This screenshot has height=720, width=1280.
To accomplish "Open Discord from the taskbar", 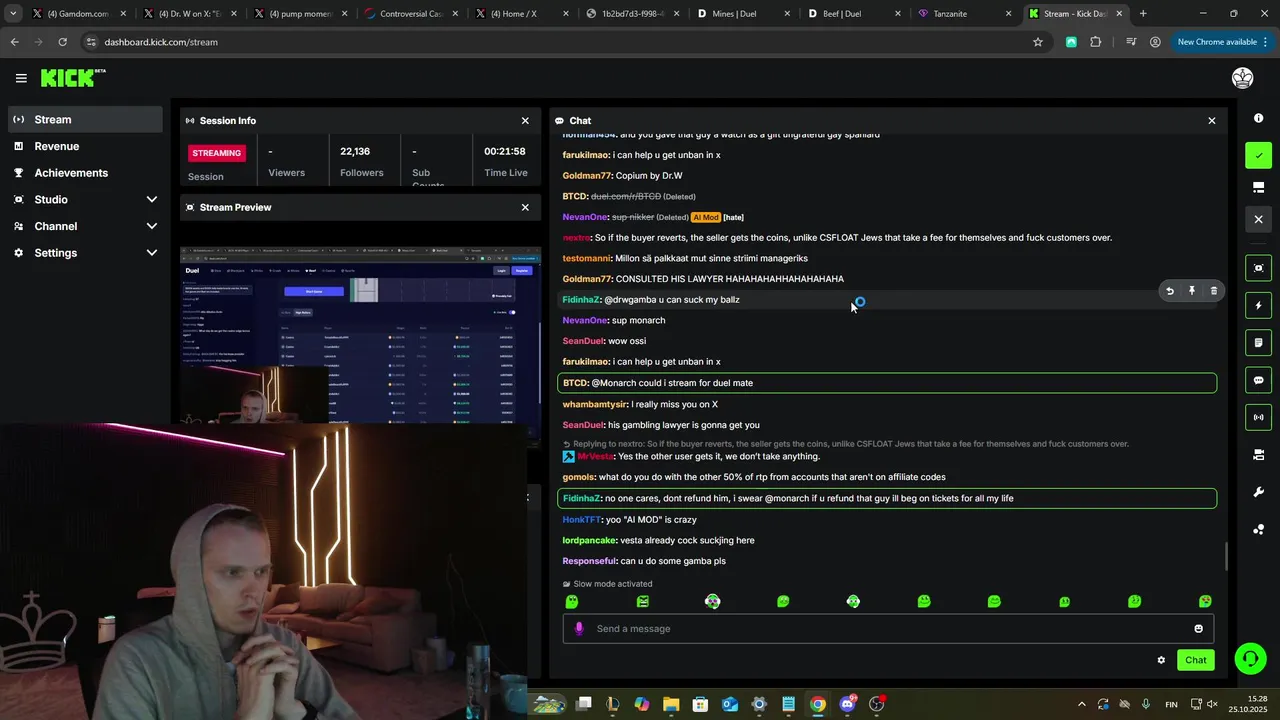I will (848, 704).
